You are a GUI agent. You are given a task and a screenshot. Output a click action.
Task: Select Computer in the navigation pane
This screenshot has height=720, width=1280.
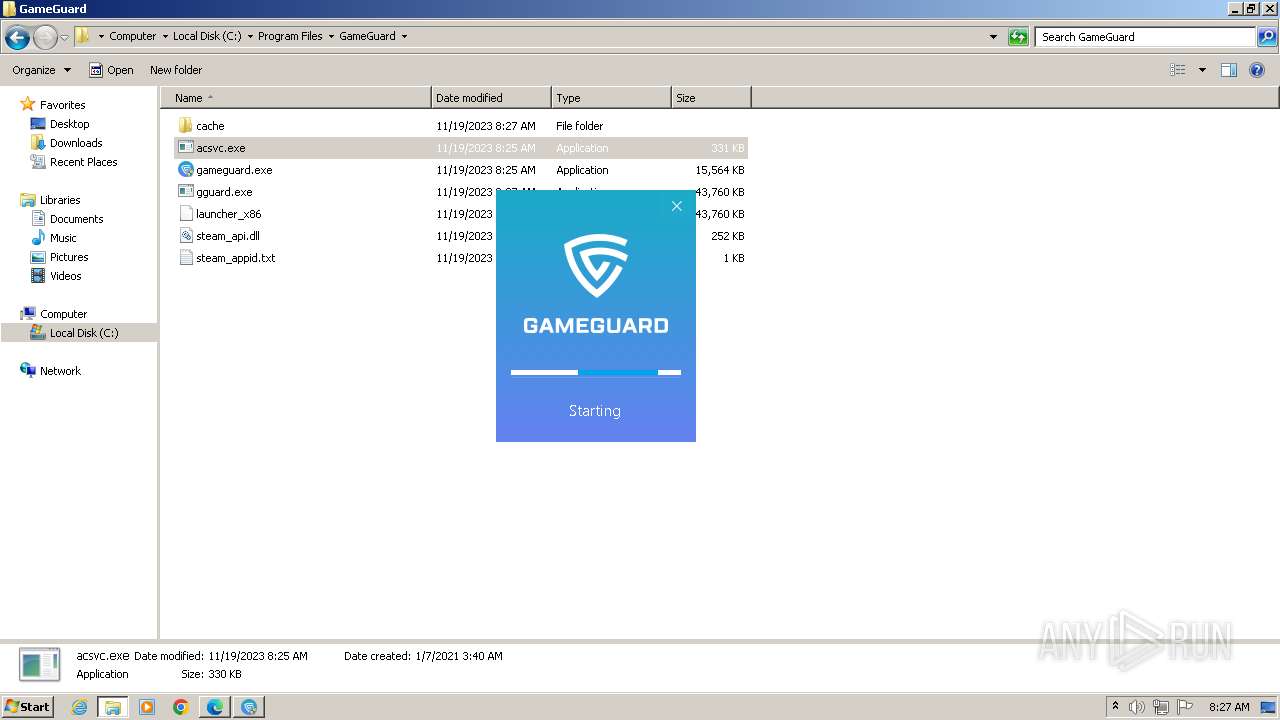tap(63, 314)
